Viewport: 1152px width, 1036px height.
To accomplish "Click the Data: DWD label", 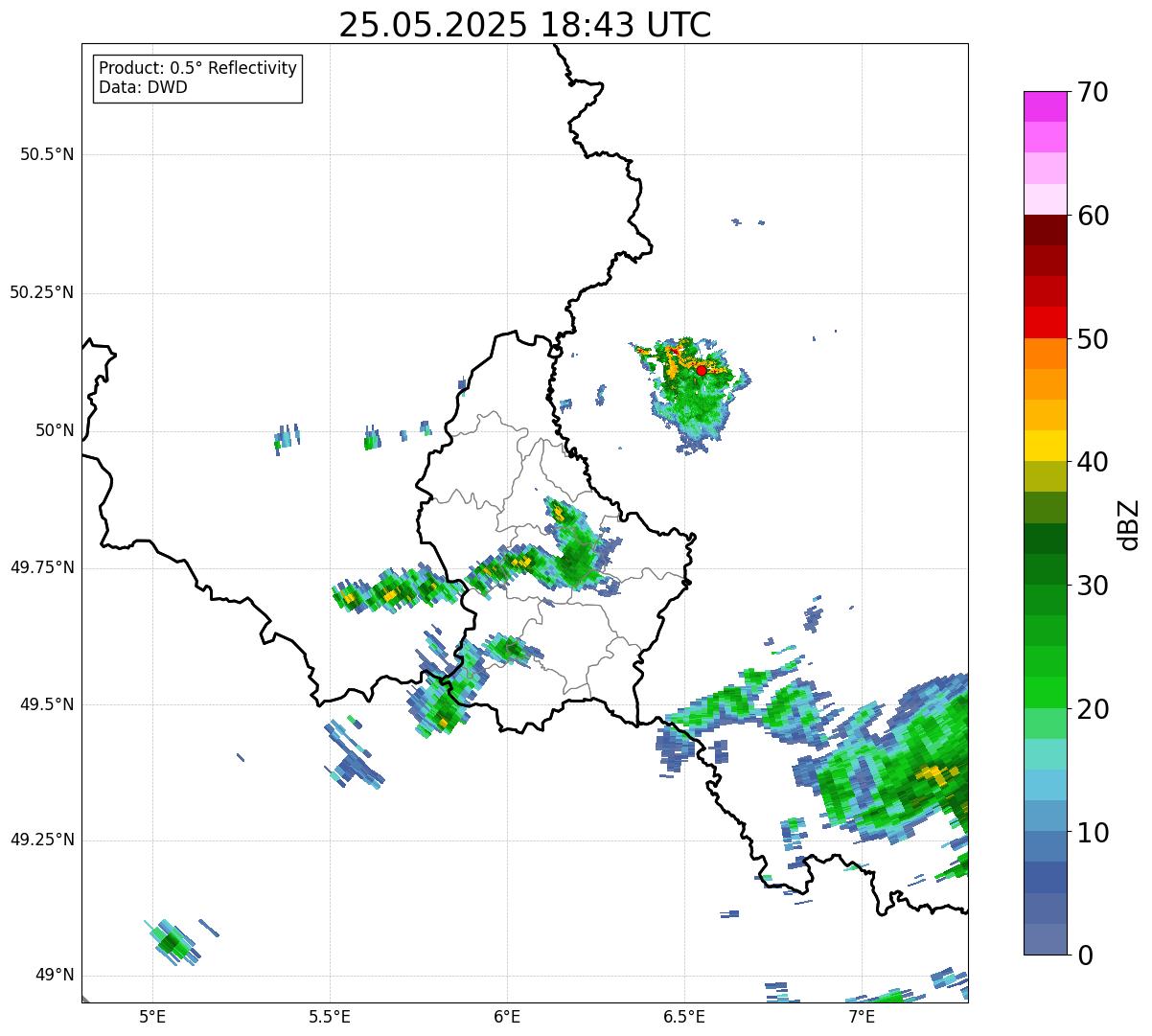I will click(x=143, y=88).
